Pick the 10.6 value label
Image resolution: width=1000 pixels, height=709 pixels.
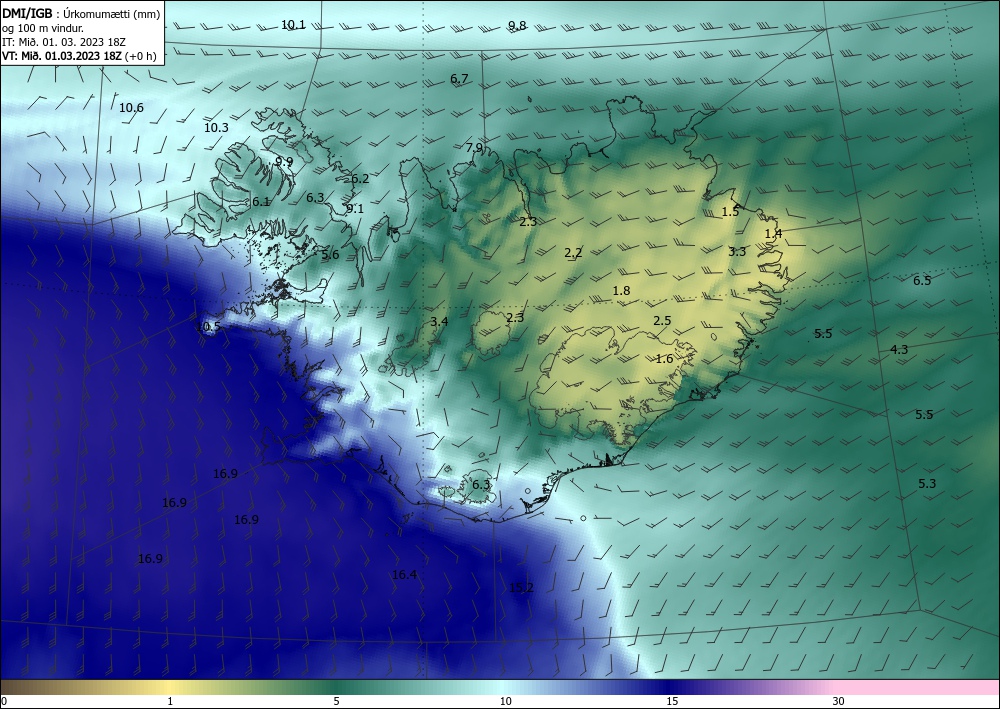[131, 108]
